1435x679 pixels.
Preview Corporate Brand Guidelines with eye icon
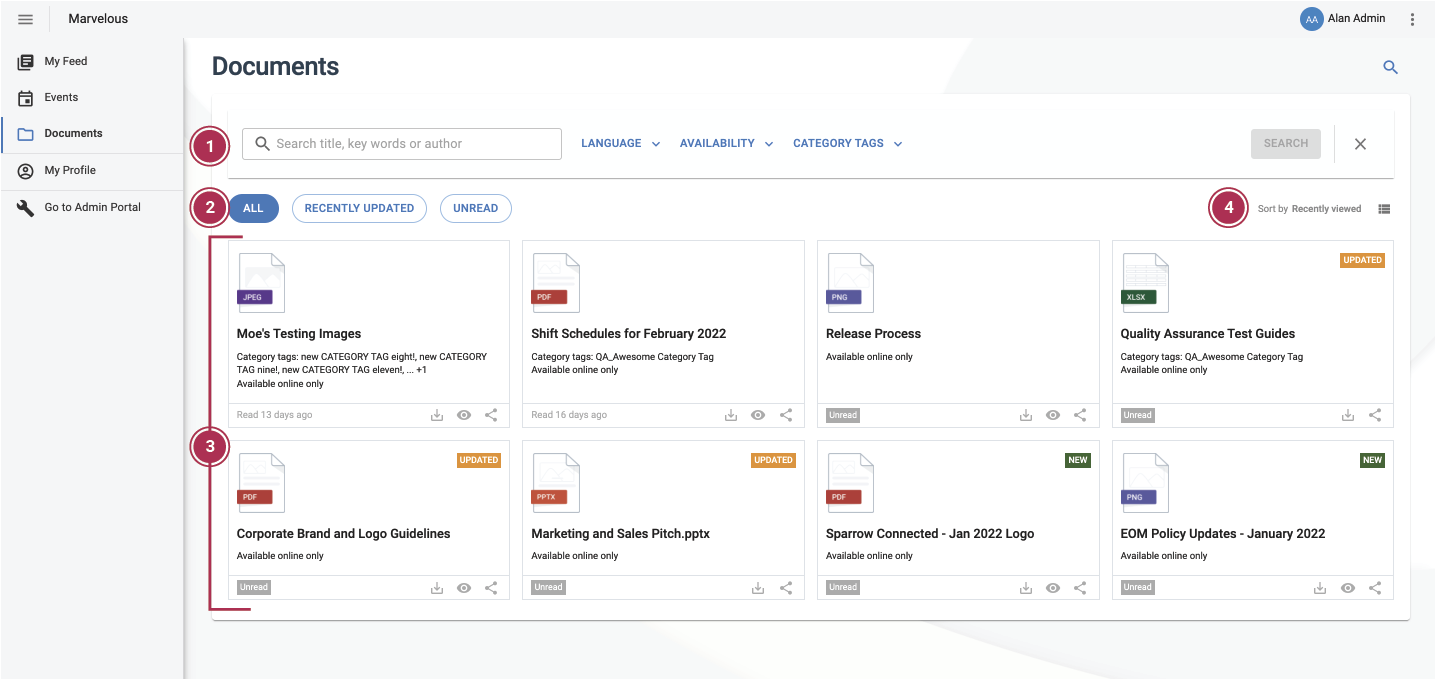(x=464, y=588)
